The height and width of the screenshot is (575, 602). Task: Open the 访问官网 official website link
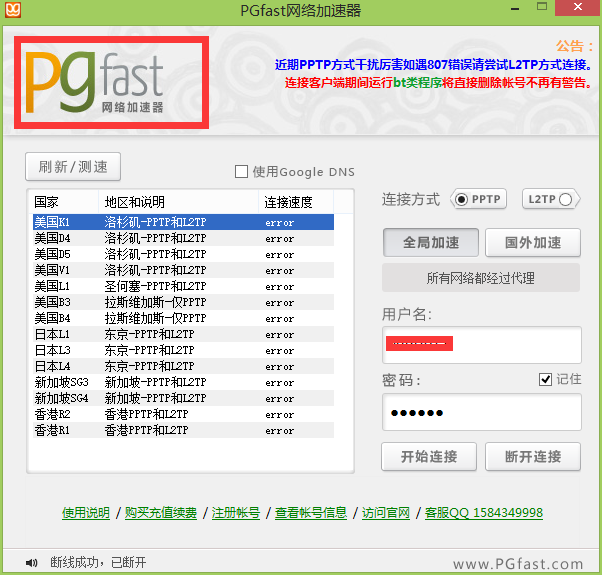tap(386, 513)
